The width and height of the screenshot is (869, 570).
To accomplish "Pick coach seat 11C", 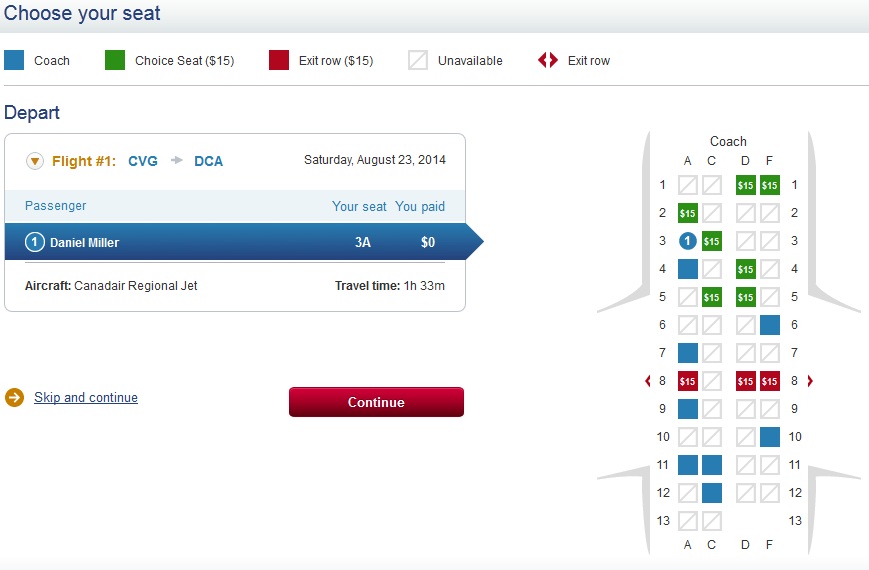I will (711, 465).
